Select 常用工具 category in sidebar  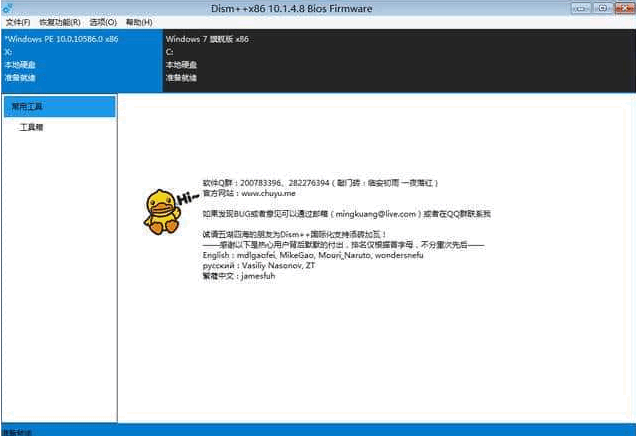[60, 107]
